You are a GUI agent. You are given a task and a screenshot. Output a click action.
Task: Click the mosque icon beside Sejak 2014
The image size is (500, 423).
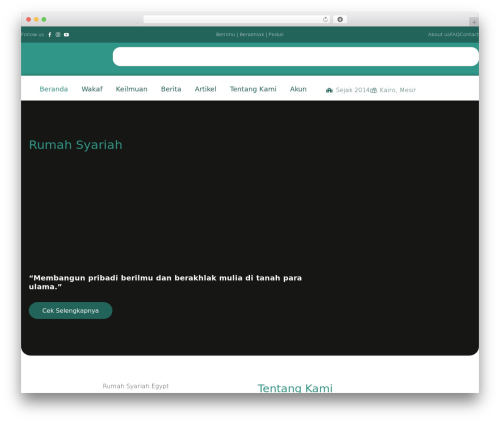click(329, 90)
